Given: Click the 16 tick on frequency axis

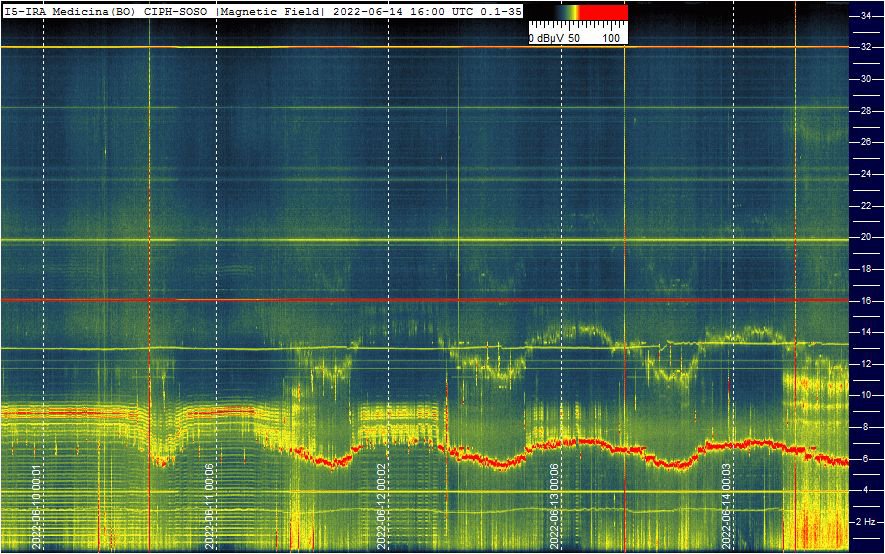Looking at the screenshot, I should point(866,300).
